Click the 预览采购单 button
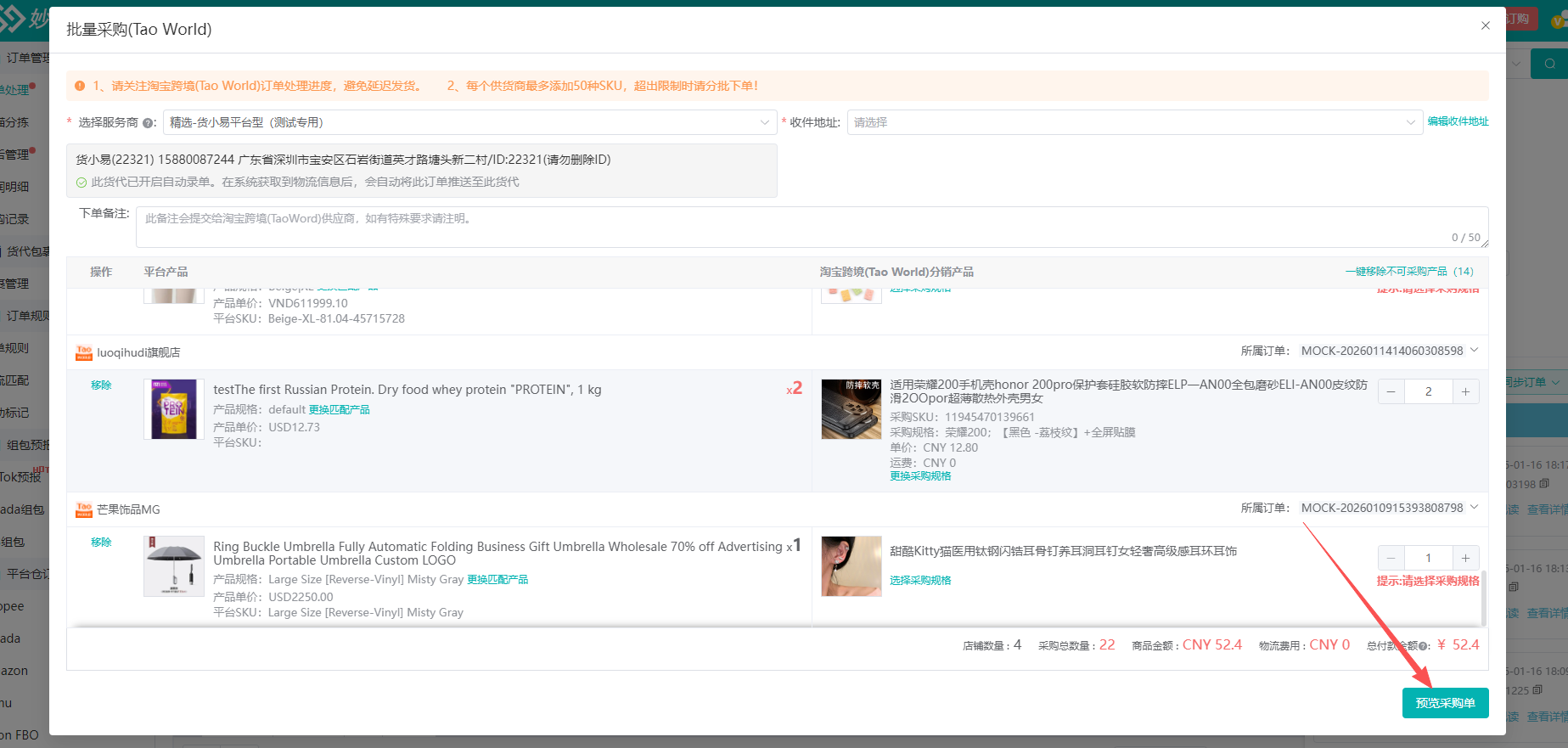Image resolution: width=1568 pixels, height=748 pixels. click(x=1445, y=703)
